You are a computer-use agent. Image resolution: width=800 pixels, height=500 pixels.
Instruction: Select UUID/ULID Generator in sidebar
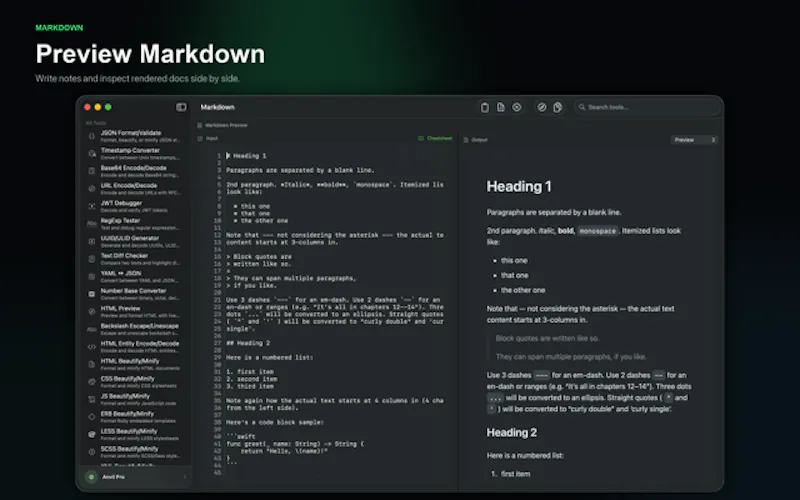coord(134,241)
